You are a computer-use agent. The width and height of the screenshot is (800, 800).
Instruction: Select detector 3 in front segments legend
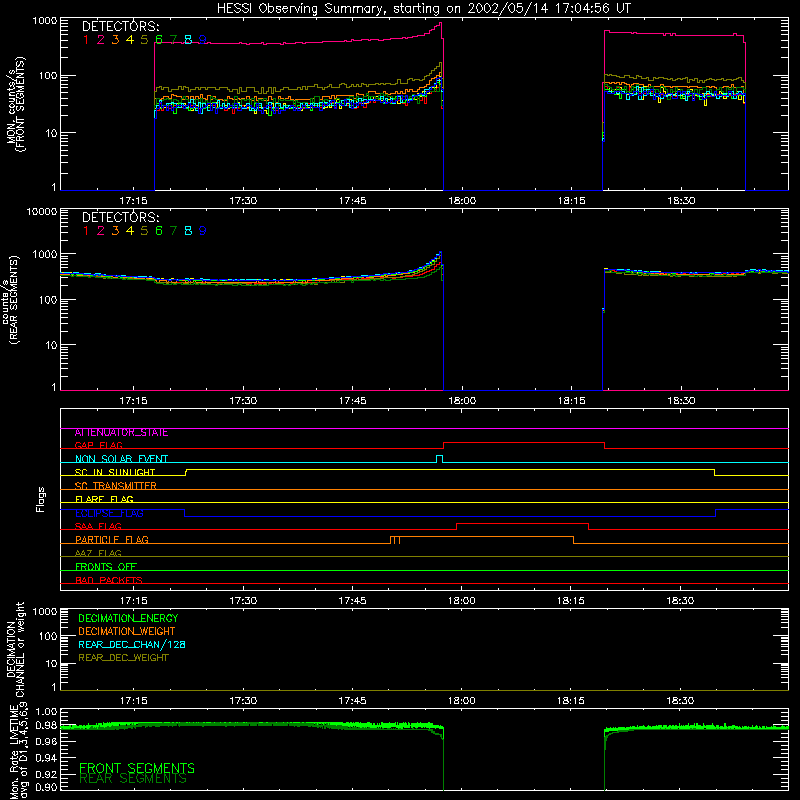point(115,40)
